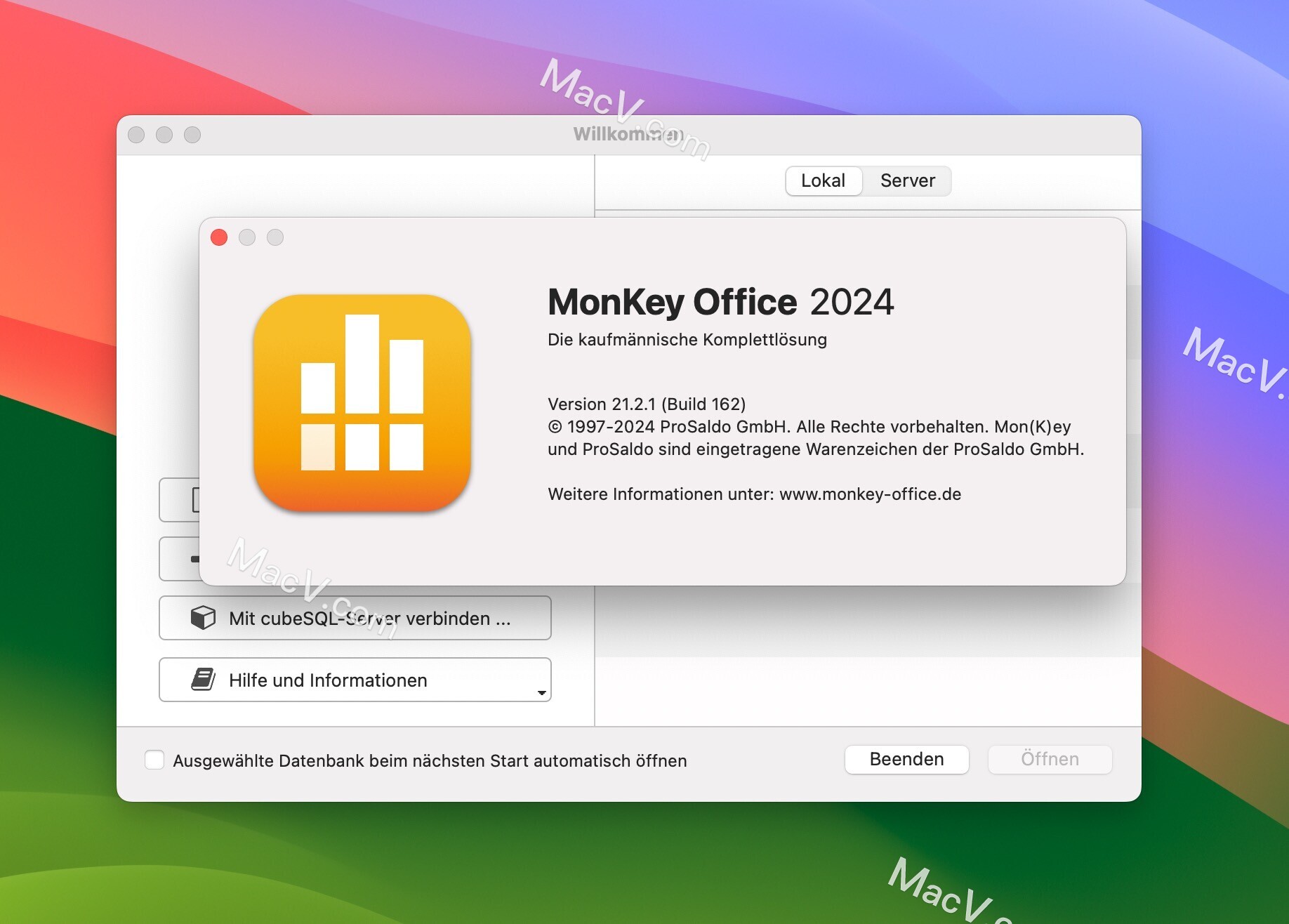
Task: Click the cube icon on the cubeSQL-Server button
Action: point(203,619)
